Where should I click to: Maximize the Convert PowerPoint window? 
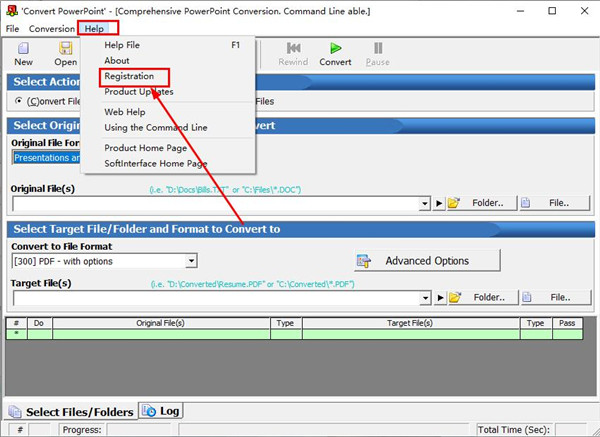click(552, 11)
